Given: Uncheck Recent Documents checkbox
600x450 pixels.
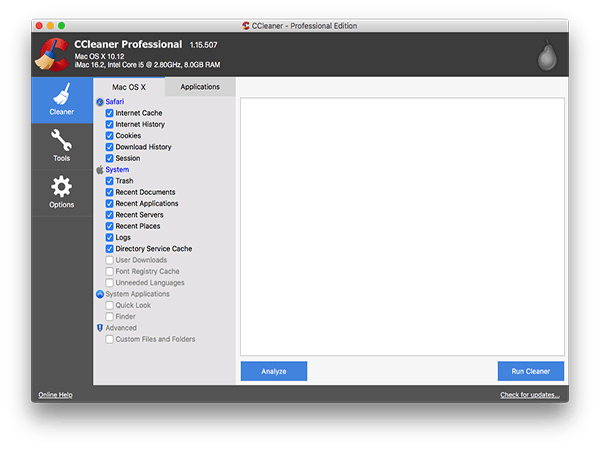Looking at the screenshot, I should (x=109, y=192).
